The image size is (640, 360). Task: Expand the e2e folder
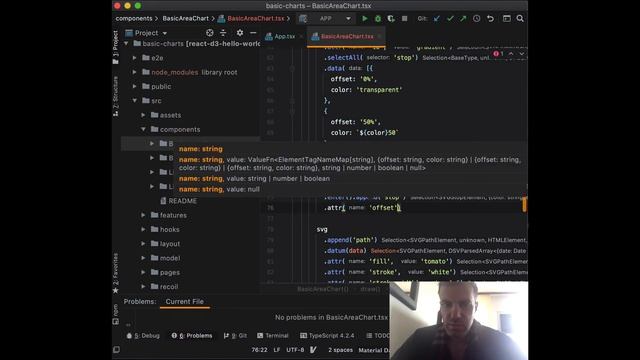[x=135, y=58]
